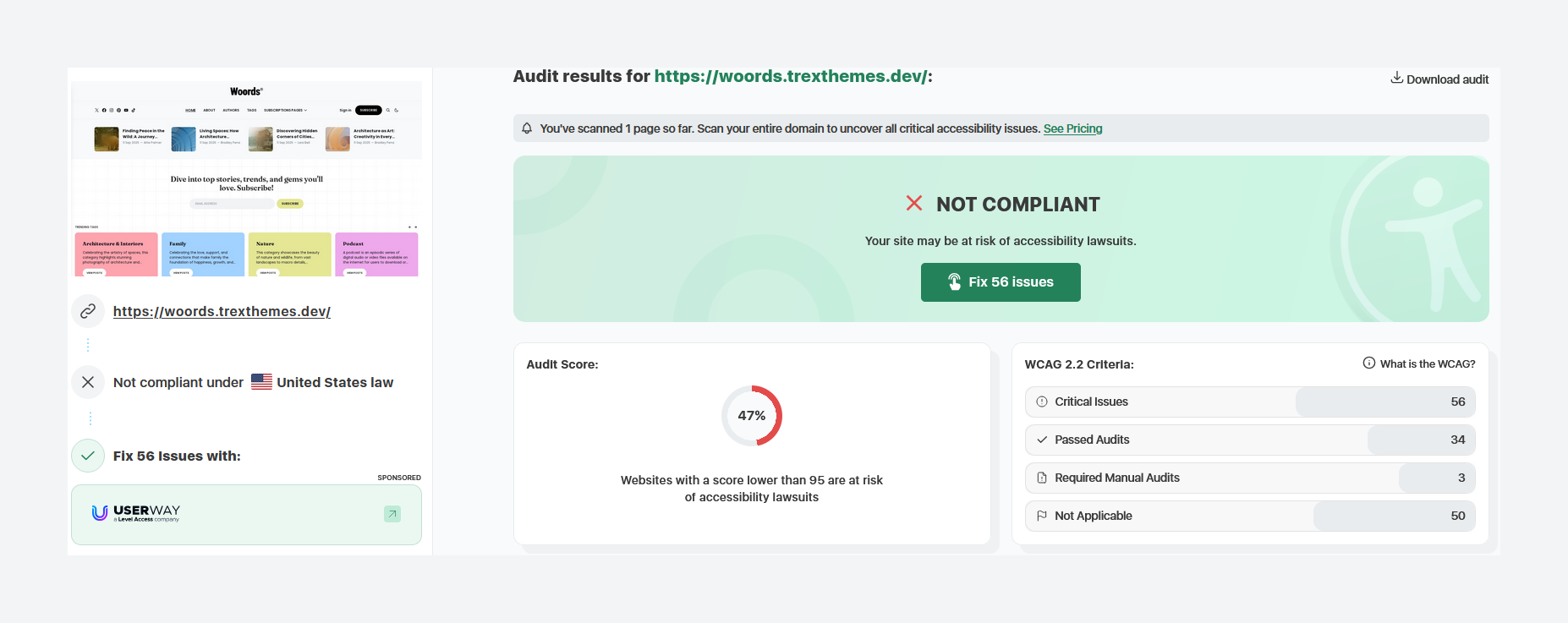Click the green checkmark circle icon
This screenshot has height=623, width=1568.
(x=88, y=456)
